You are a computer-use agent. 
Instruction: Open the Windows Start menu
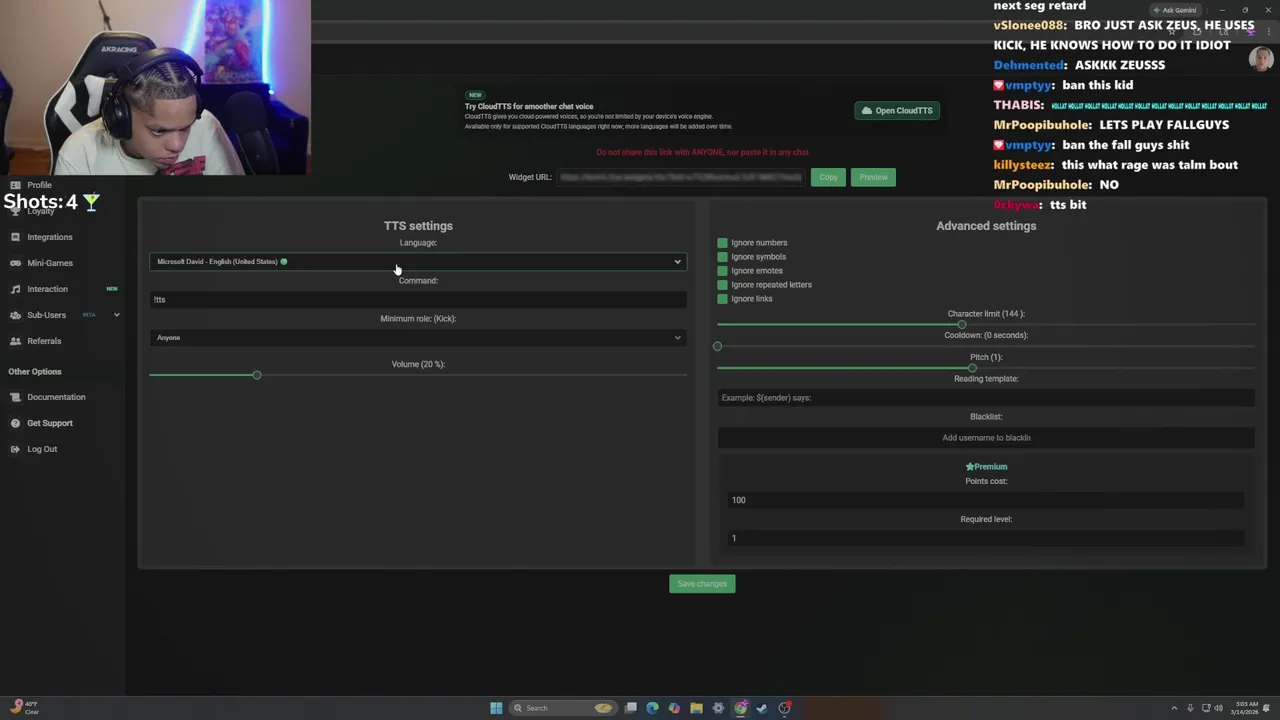496,708
